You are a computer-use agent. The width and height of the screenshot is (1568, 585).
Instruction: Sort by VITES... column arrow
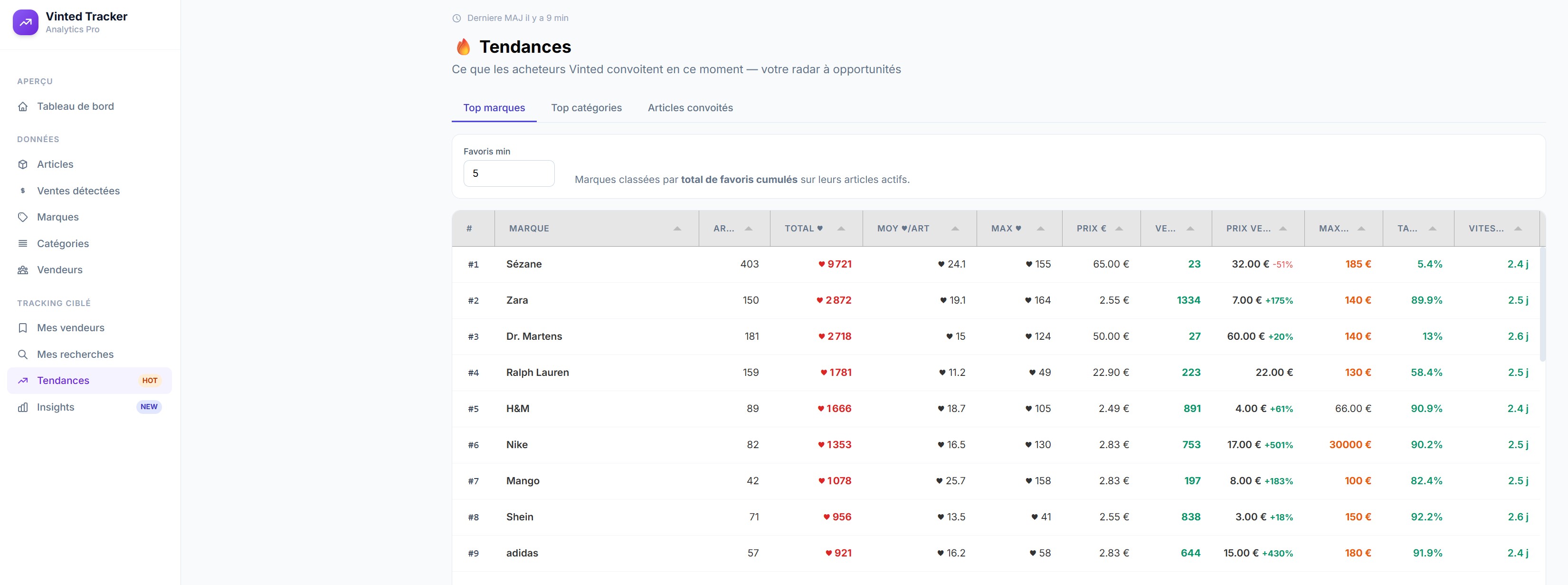[1518, 228]
